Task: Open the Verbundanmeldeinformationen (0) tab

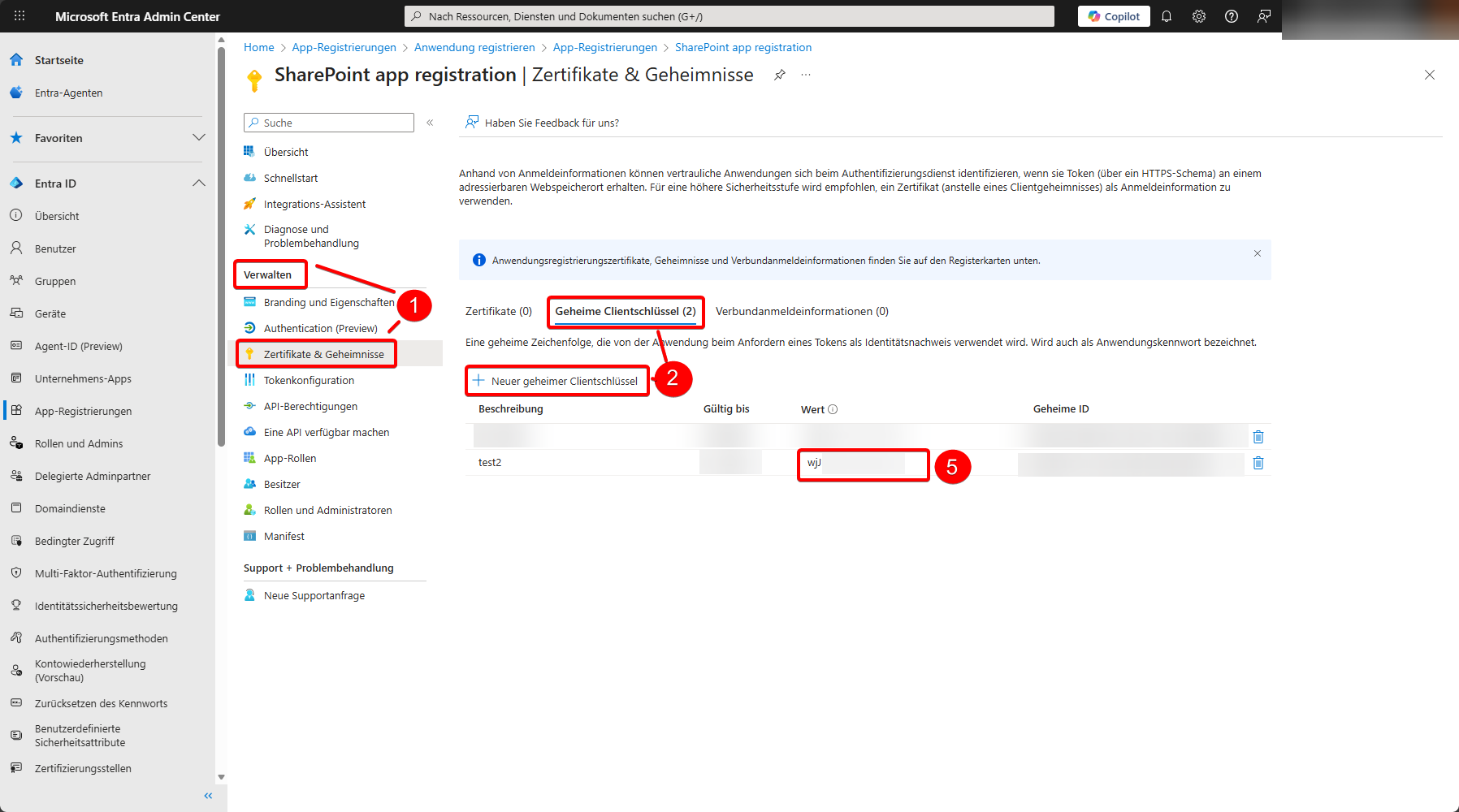Action: 802,311
